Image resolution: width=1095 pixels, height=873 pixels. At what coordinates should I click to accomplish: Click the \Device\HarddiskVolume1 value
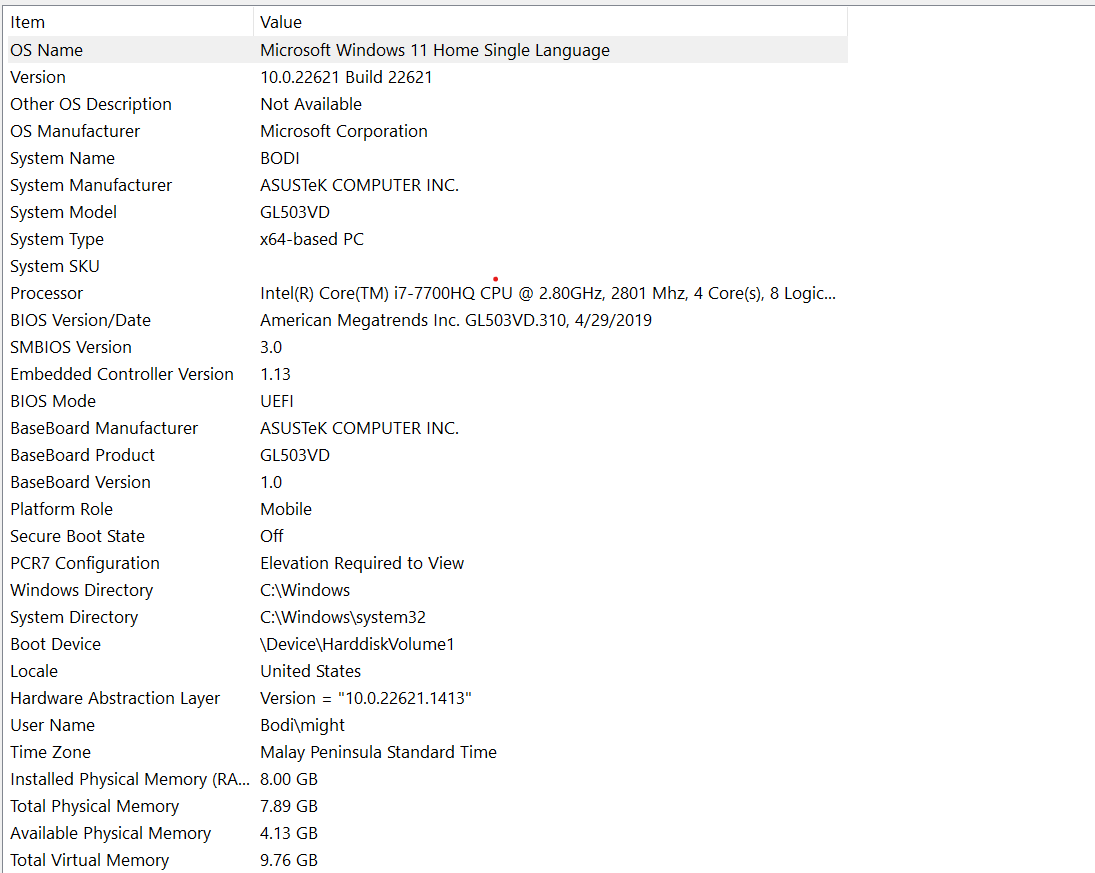357,645
